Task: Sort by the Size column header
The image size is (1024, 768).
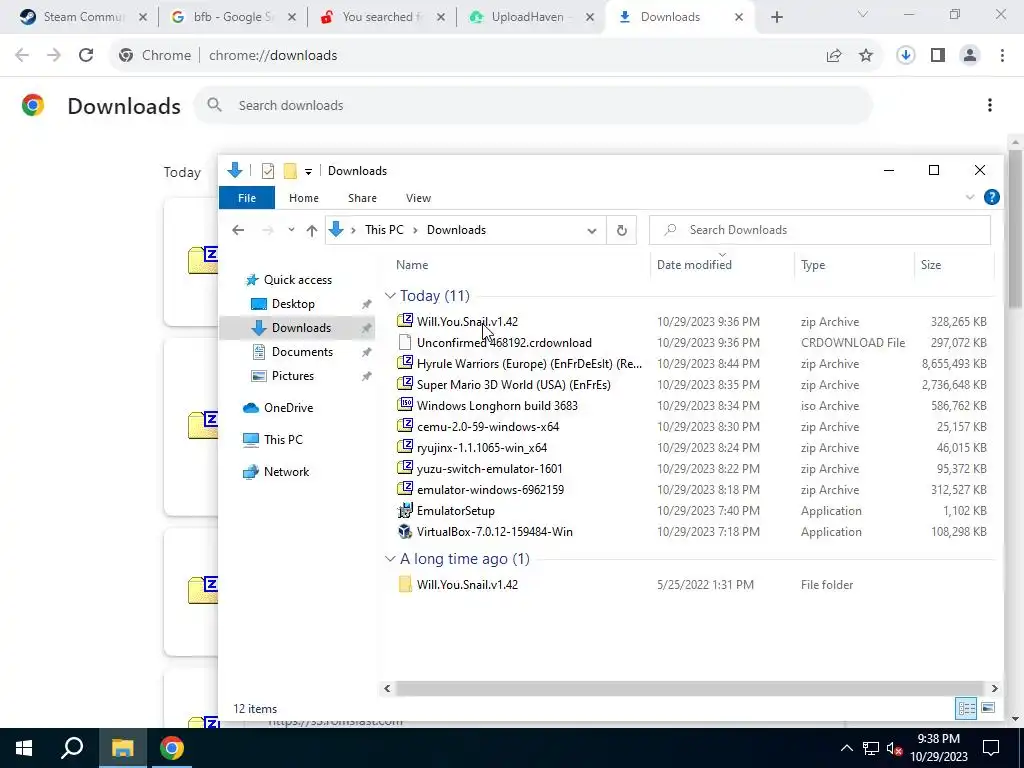Action: coord(931,265)
